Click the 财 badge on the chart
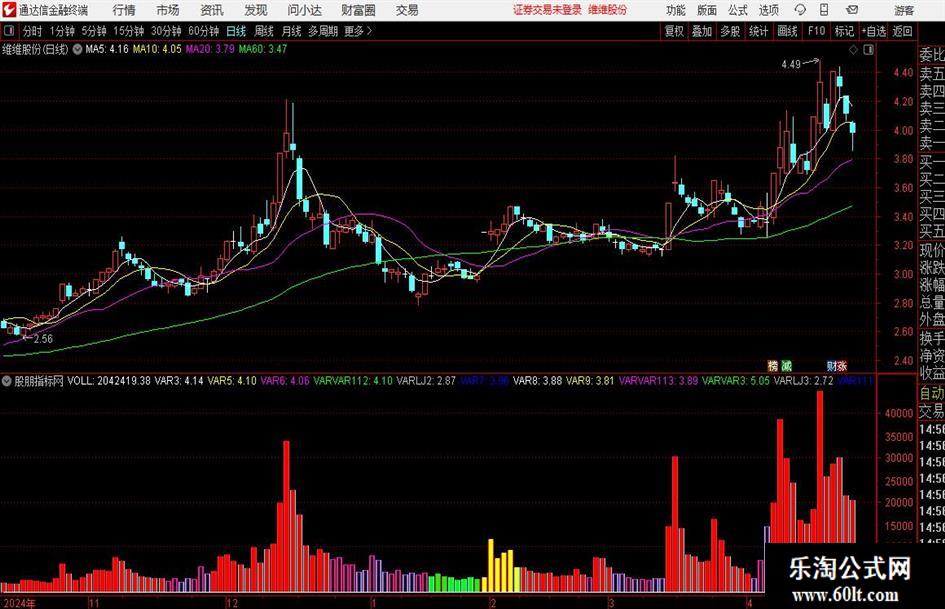This screenshot has width=945, height=609. pos(831,365)
